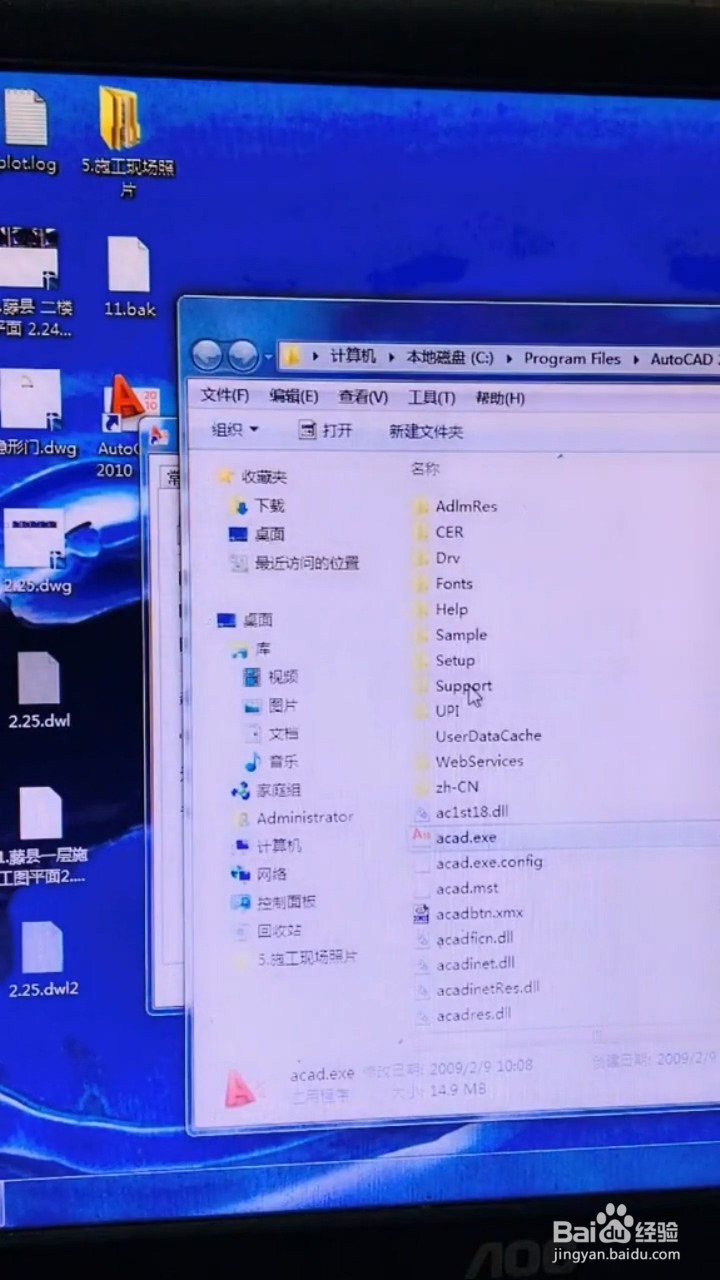Select the 2.25.dwg desktop file
This screenshot has height=1280, width=720.
[37, 553]
